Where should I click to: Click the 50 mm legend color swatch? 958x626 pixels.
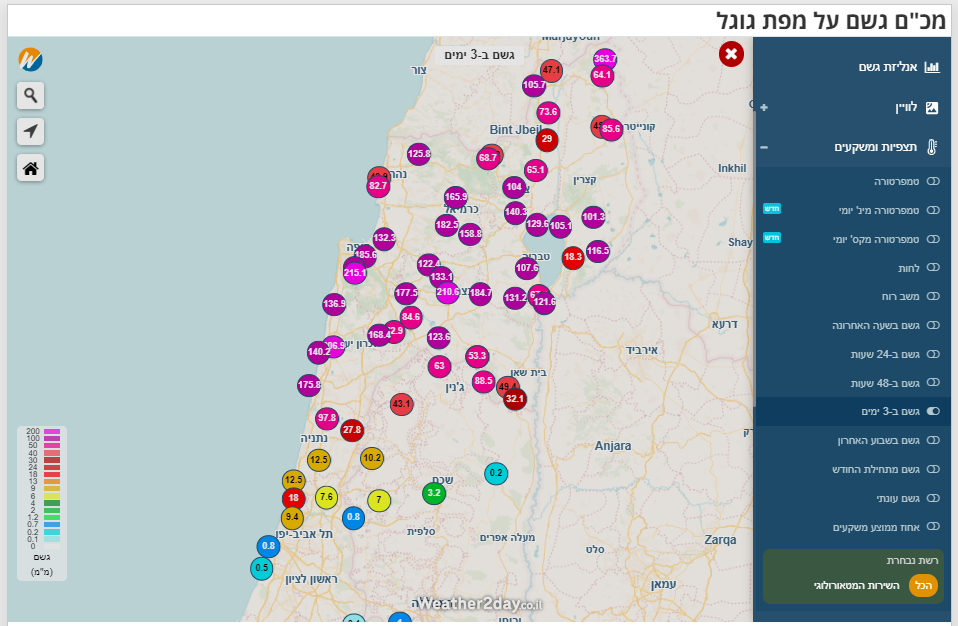52,446
